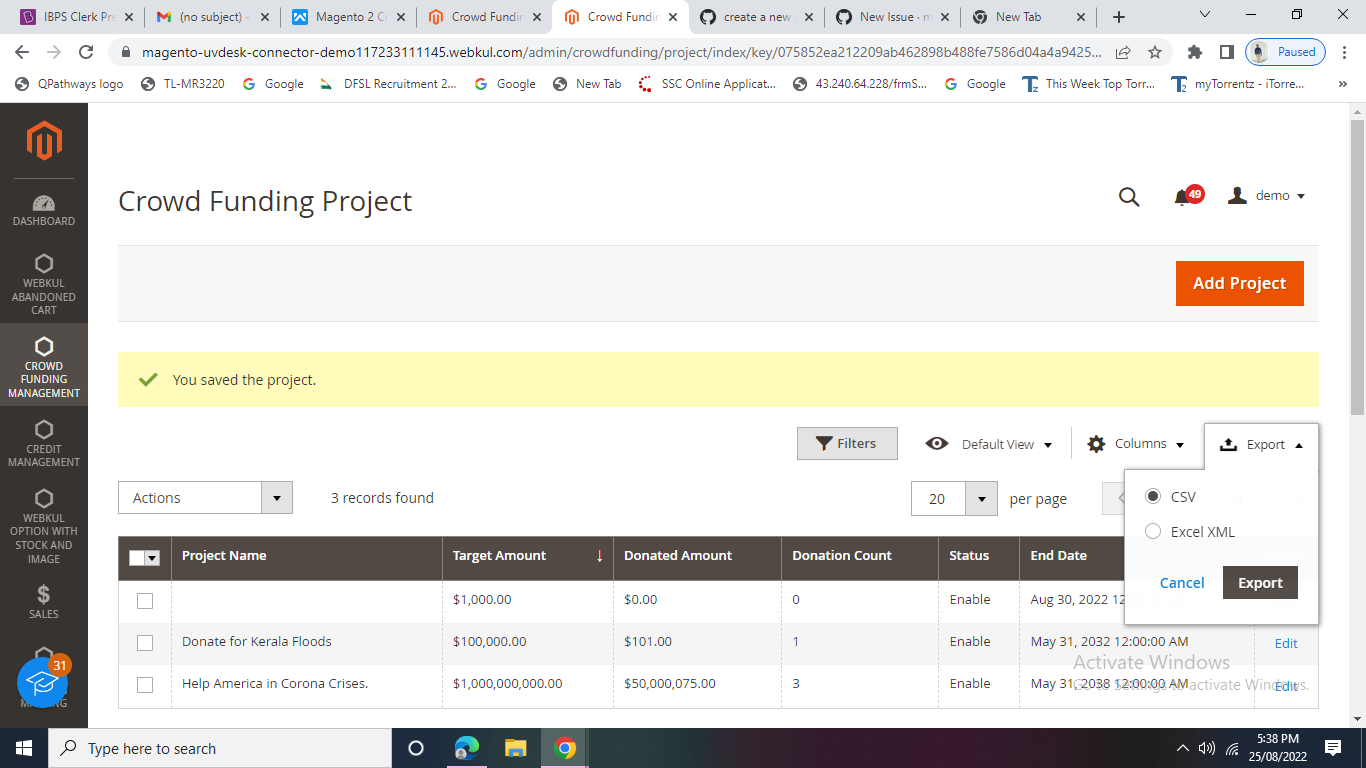Reload the page in the browser
The width and height of the screenshot is (1366, 768).
click(x=86, y=52)
